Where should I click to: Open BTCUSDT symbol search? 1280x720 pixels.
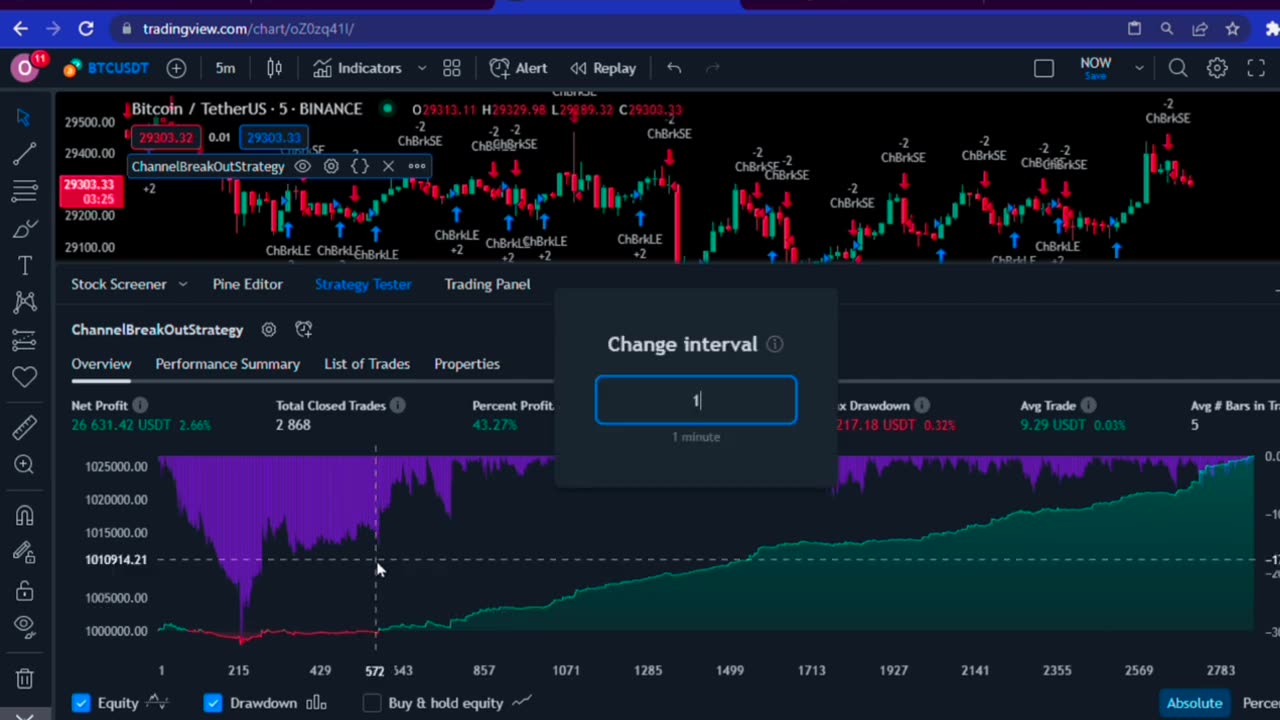[x=106, y=68]
